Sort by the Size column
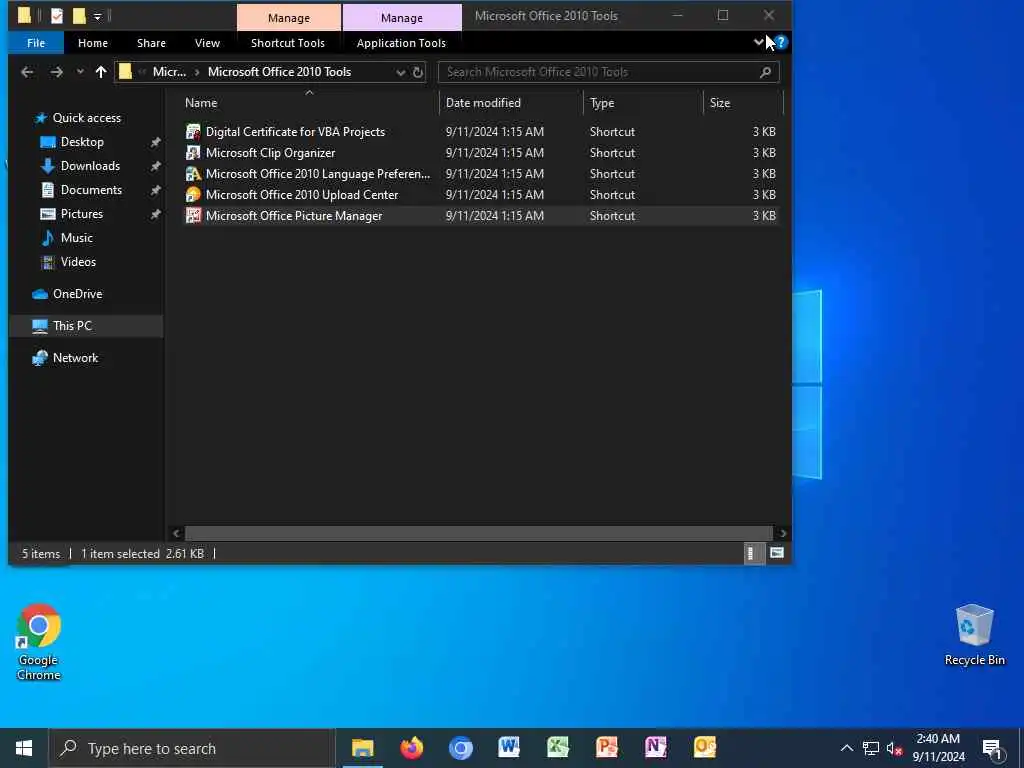Viewport: 1024px width, 768px height. [x=743, y=103]
